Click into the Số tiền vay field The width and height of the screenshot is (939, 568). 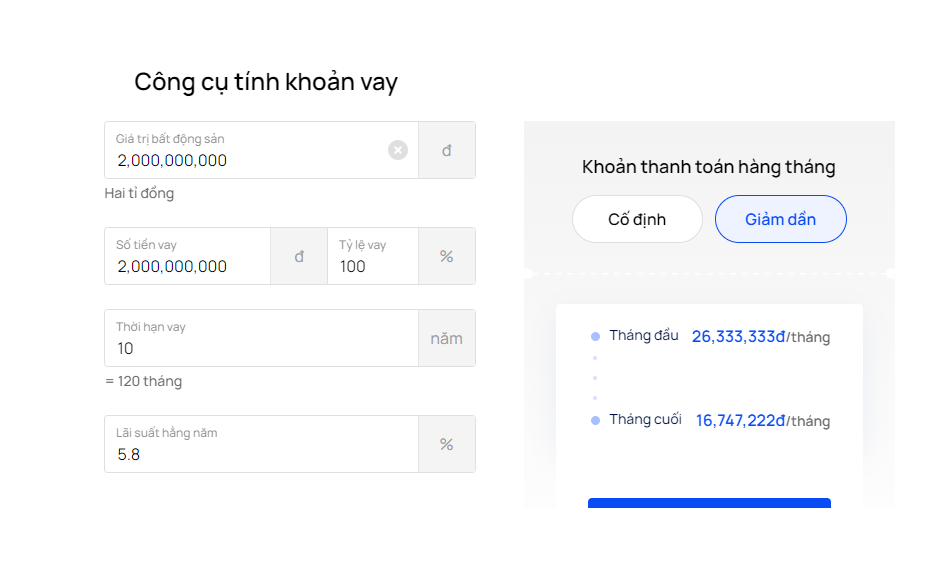click(x=187, y=266)
